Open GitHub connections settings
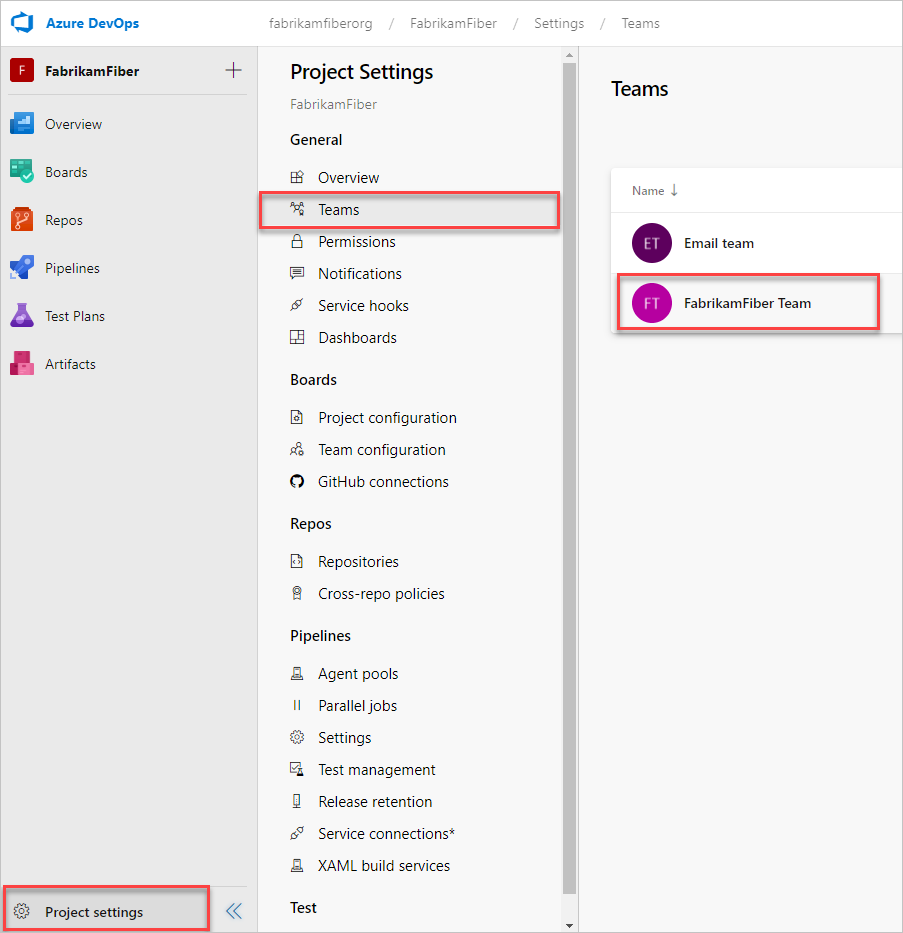 tap(383, 481)
